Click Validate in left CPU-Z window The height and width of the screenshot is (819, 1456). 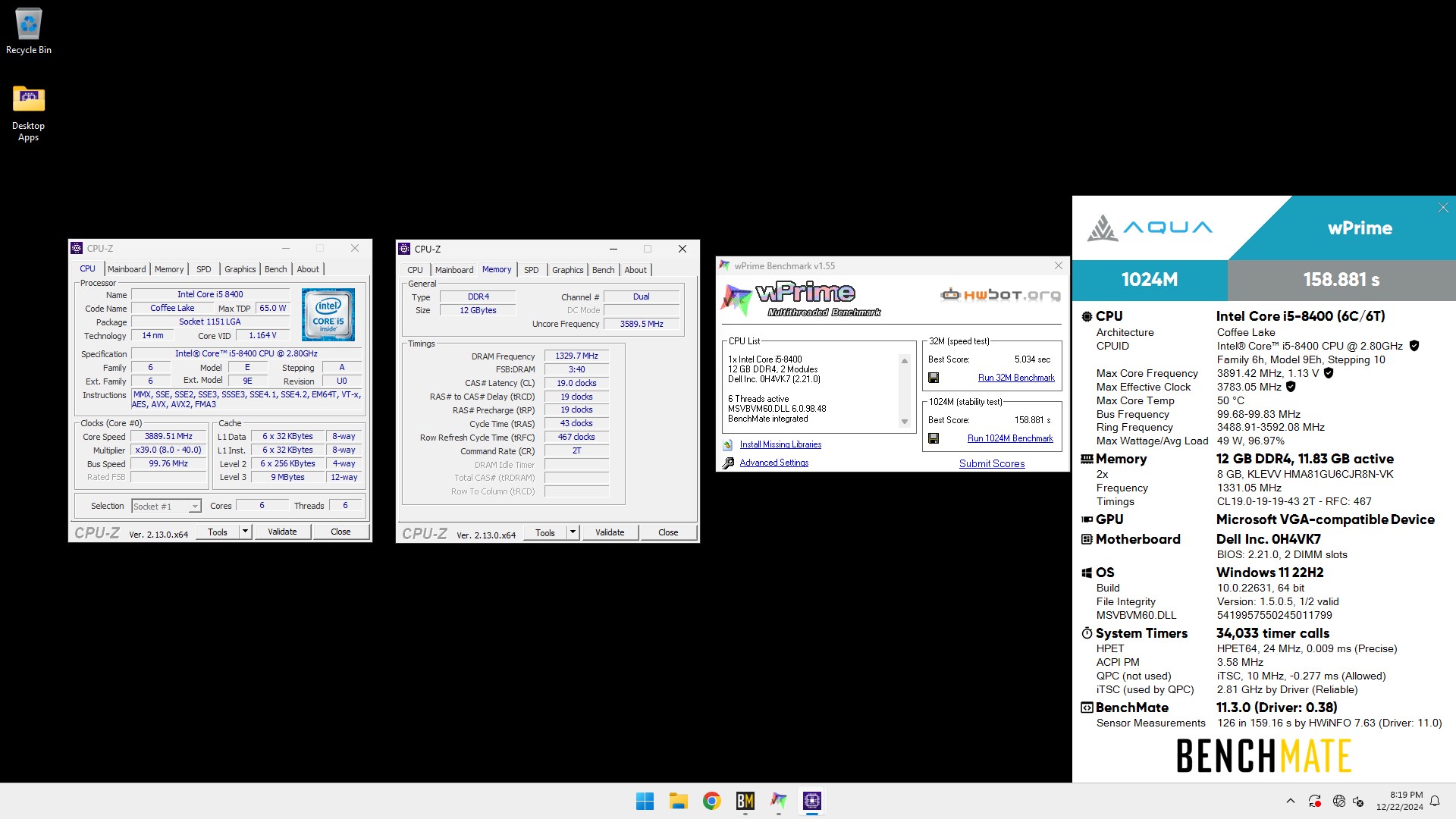click(x=282, y=532)
